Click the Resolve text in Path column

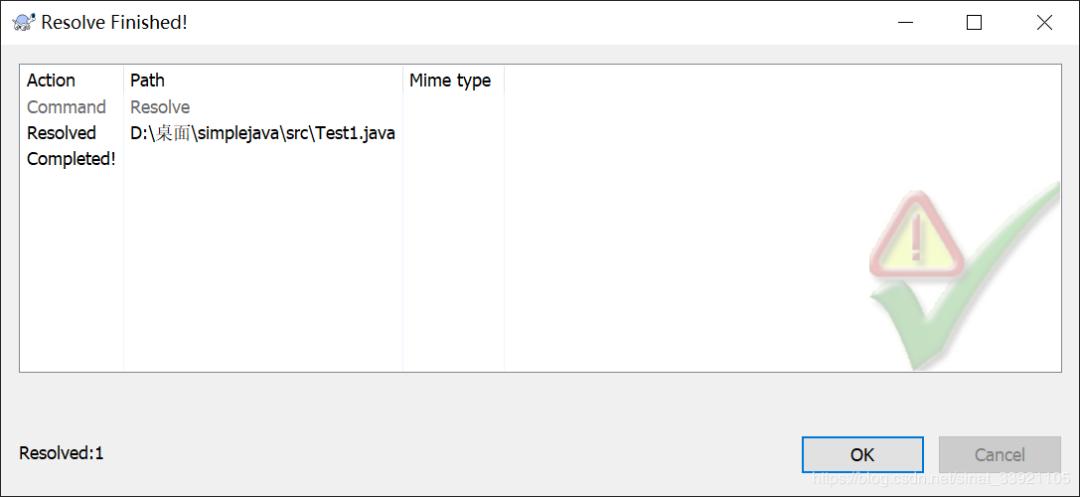point(160,107)
